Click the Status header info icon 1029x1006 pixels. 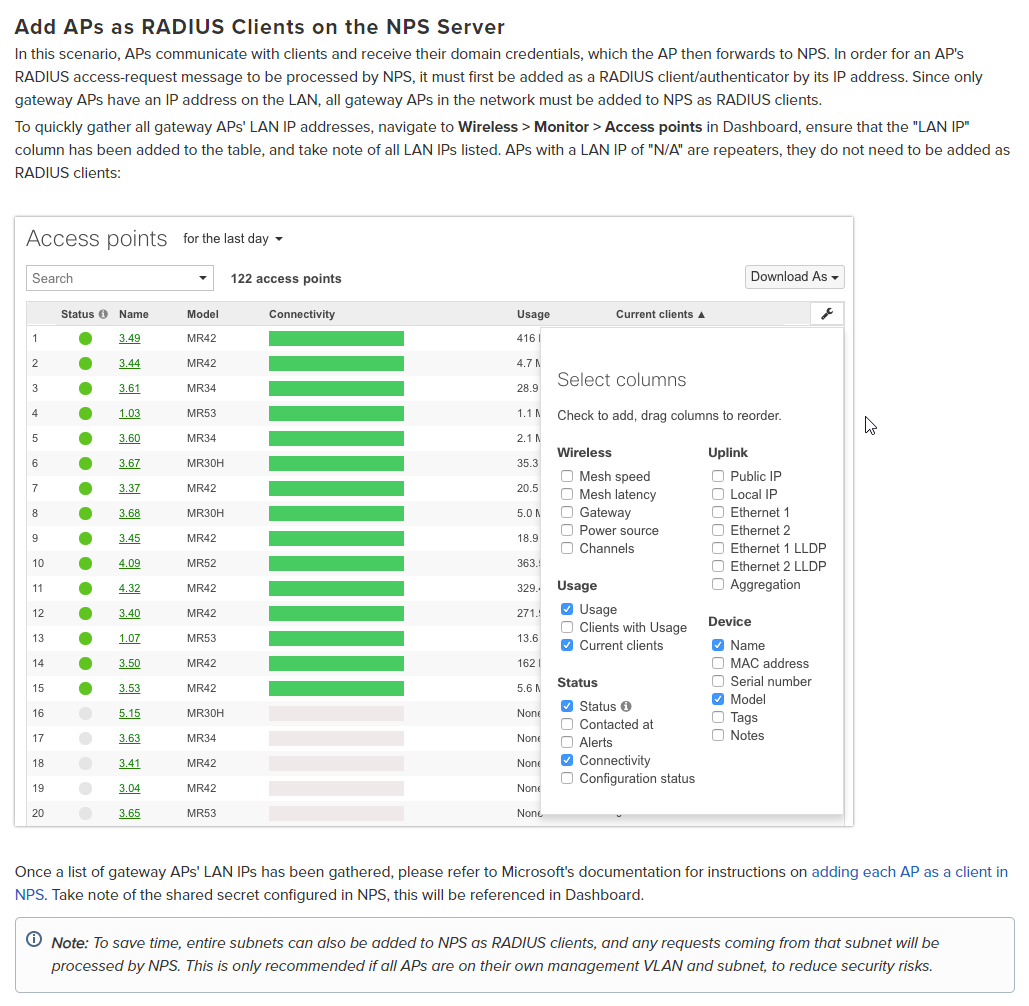(103, 314)
